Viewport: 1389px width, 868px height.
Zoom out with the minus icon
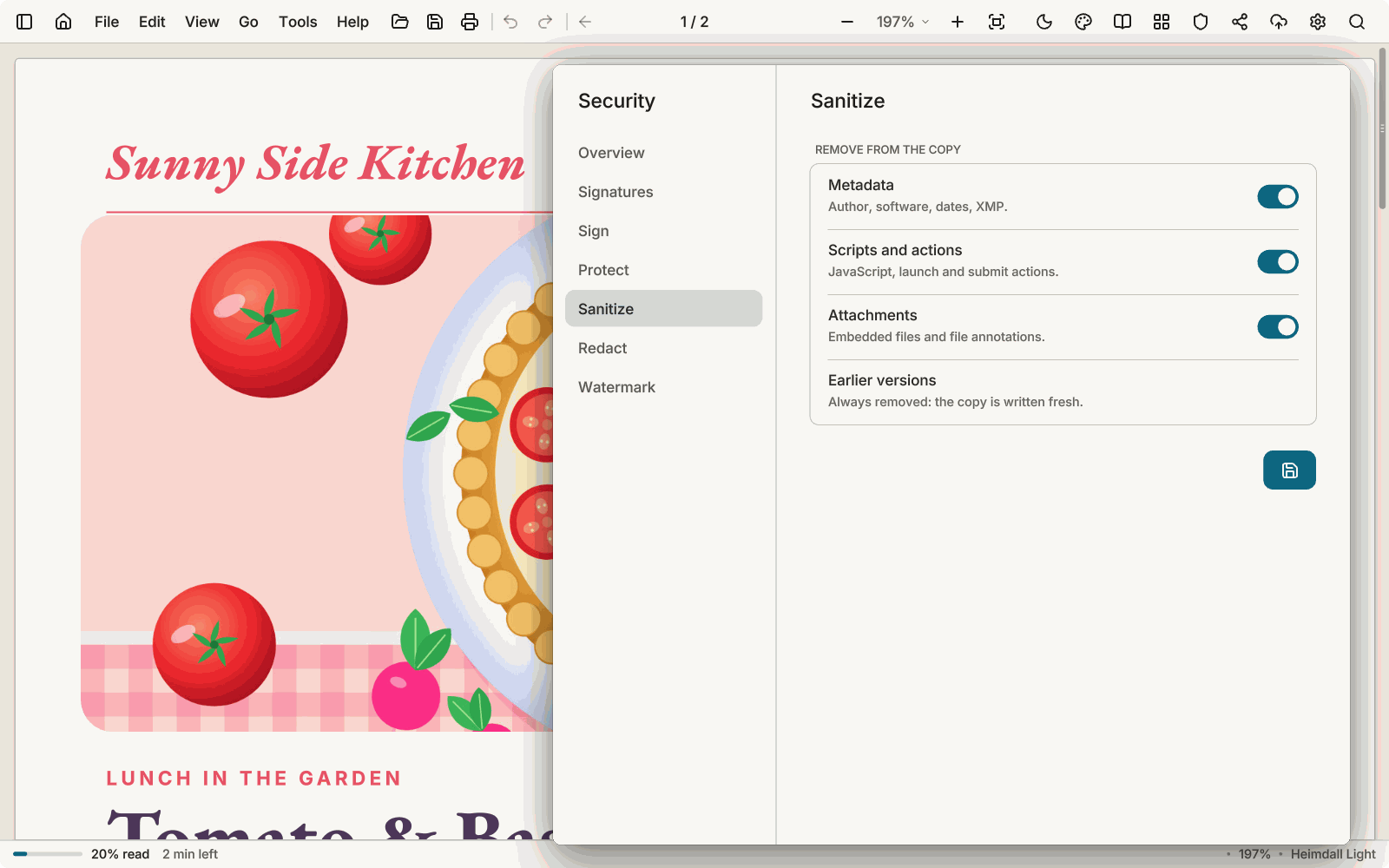847,22
